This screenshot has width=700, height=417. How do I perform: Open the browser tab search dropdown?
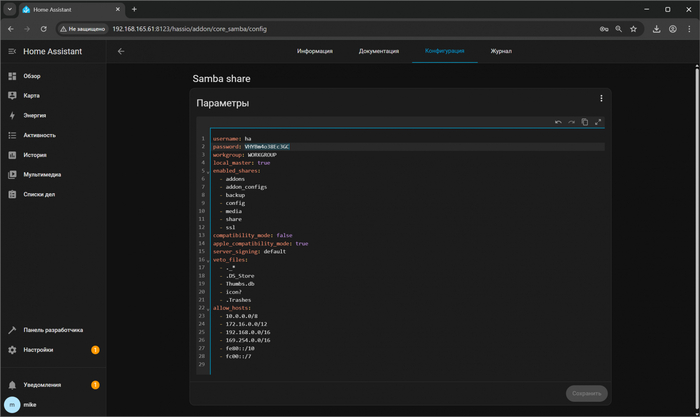(10, 9)
